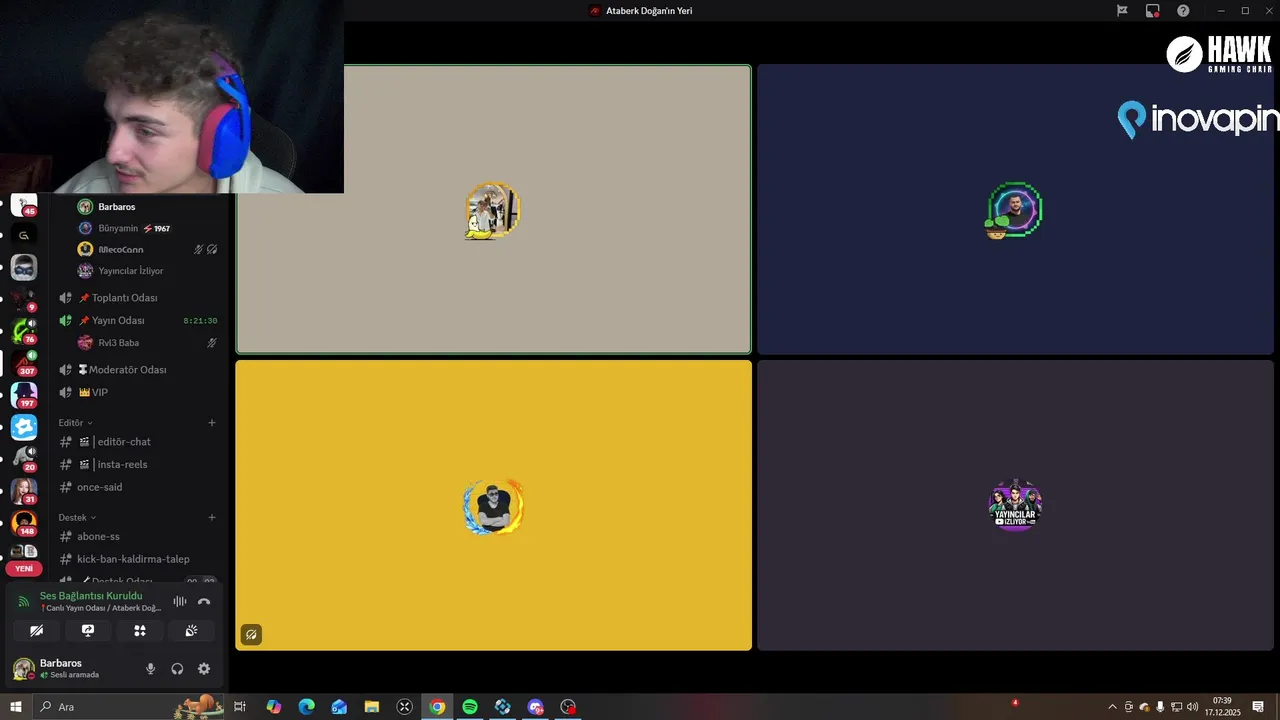1280x720 pixels.
Task: Open Task View on taskbar
Action: pos(240,707)
